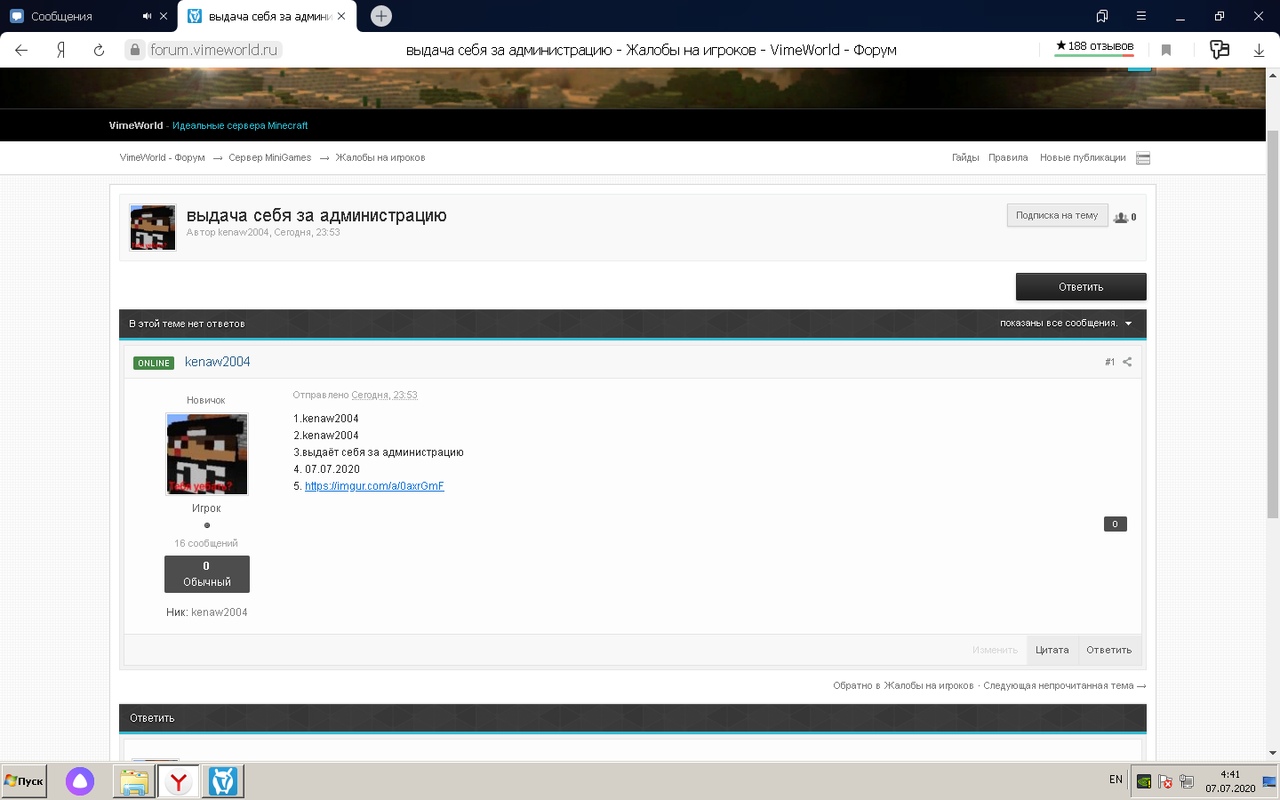Click the ONLINE status badge
Viewport: 1280px width, 800px height.
pyautogui.click(x=153, y=363)
